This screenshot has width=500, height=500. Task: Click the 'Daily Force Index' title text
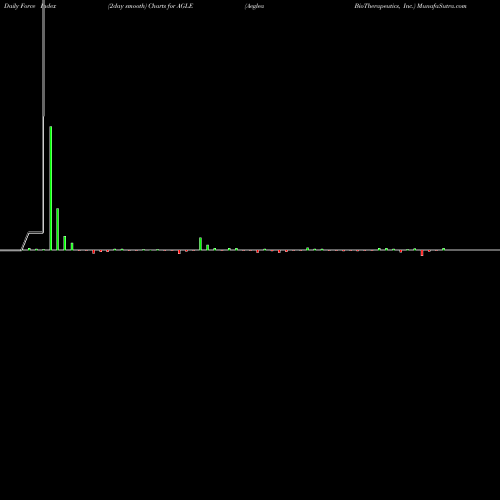click(30, 6)
